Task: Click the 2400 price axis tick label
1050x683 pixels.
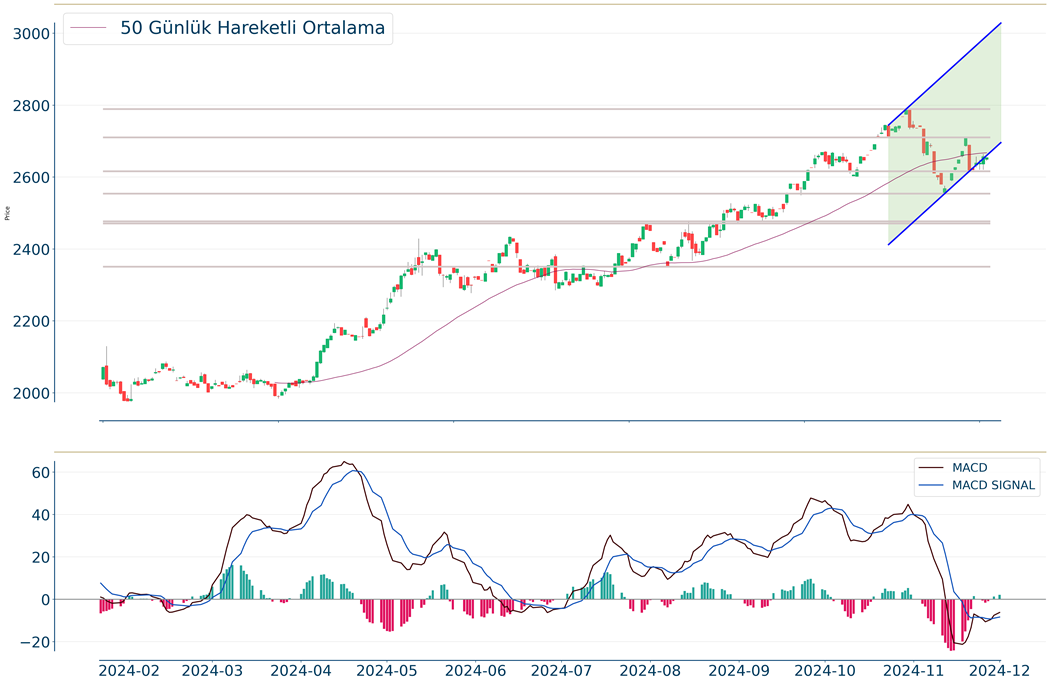Action: pos(32,250)
